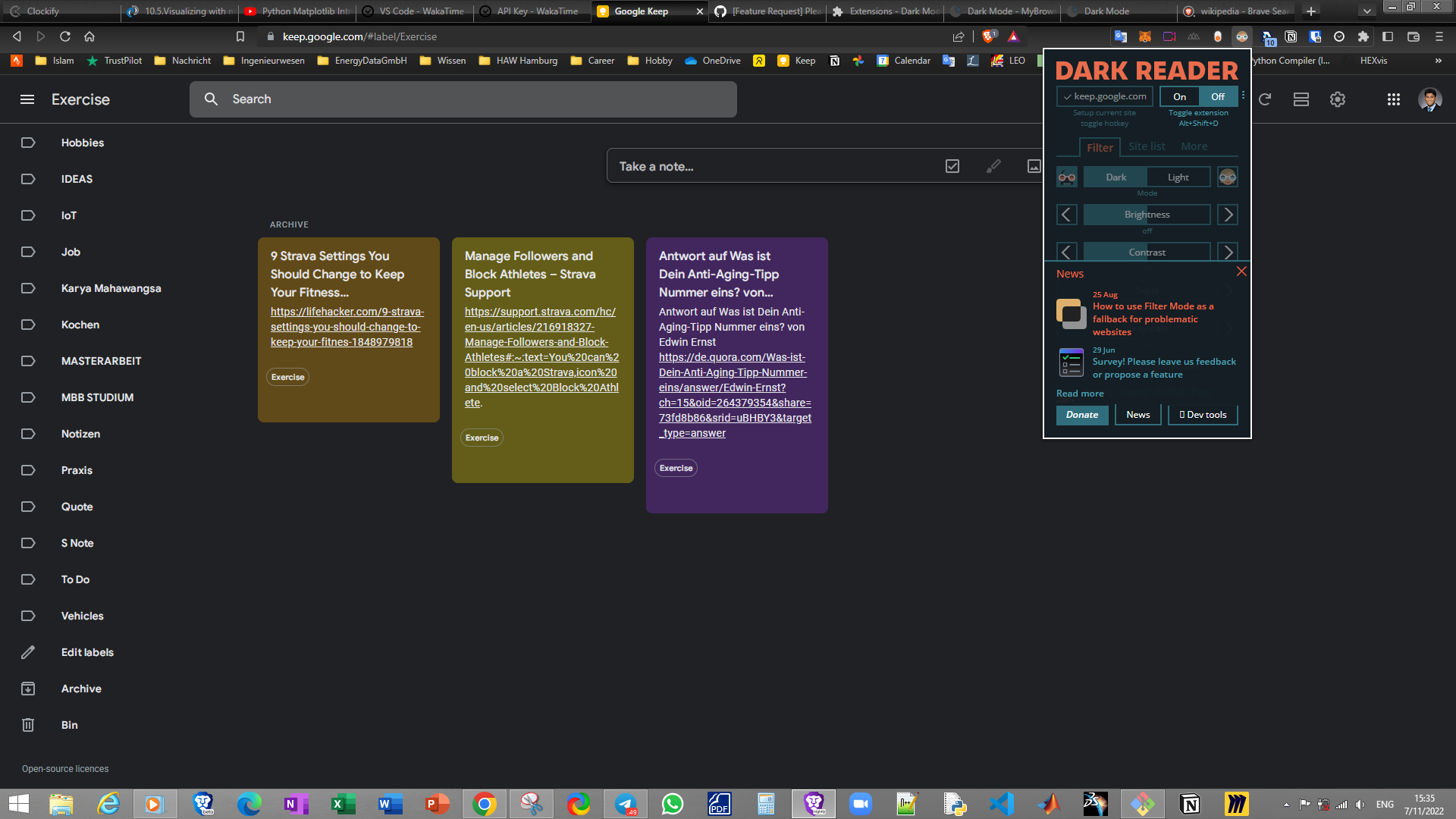This screenshot has height=819, width=1456.
Task: Select Dark mode in Dark Reader
Action: [x=1116, y=177]
